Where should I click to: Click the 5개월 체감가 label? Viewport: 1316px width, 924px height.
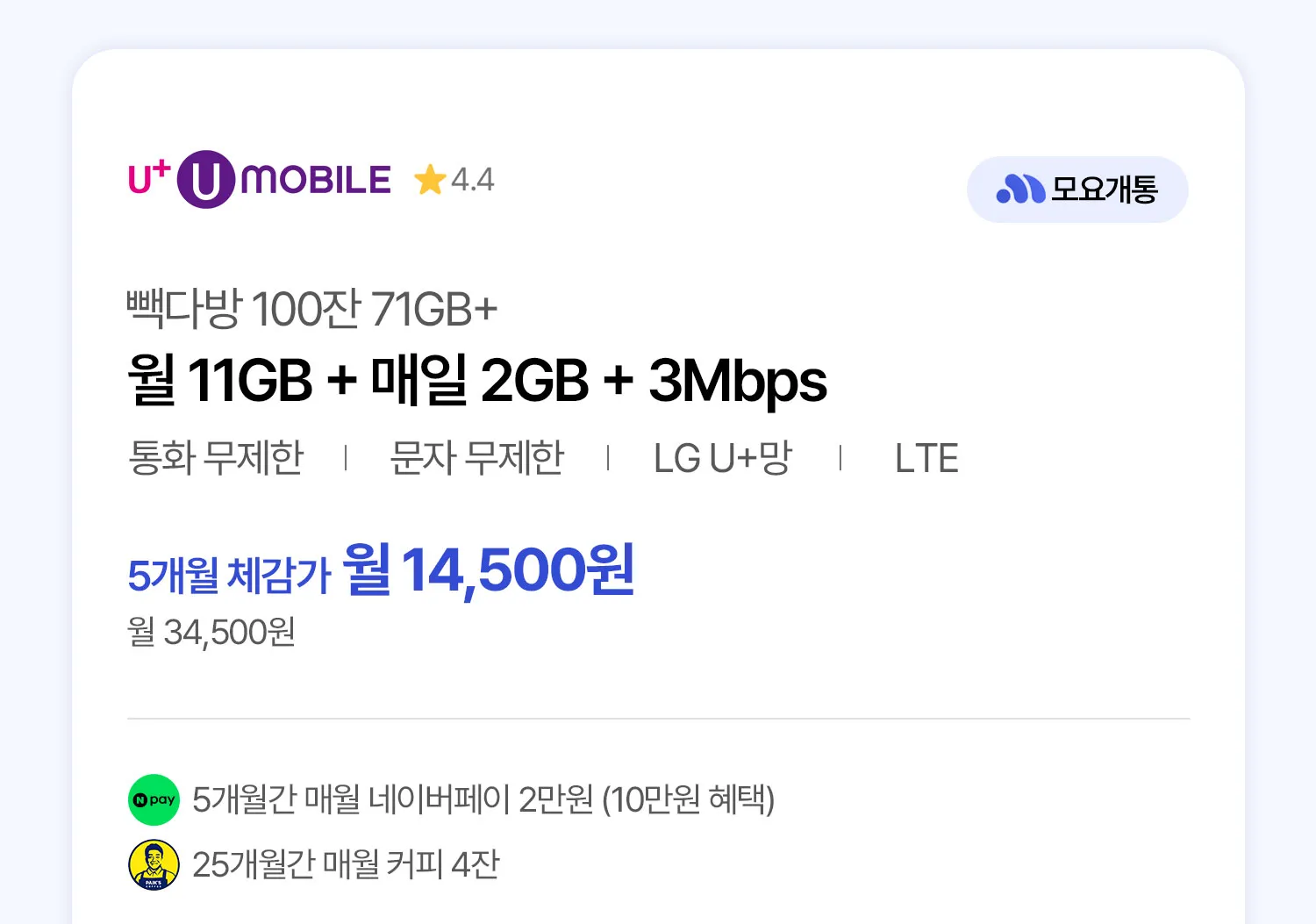pyautogui.click(x=229, y=576)
